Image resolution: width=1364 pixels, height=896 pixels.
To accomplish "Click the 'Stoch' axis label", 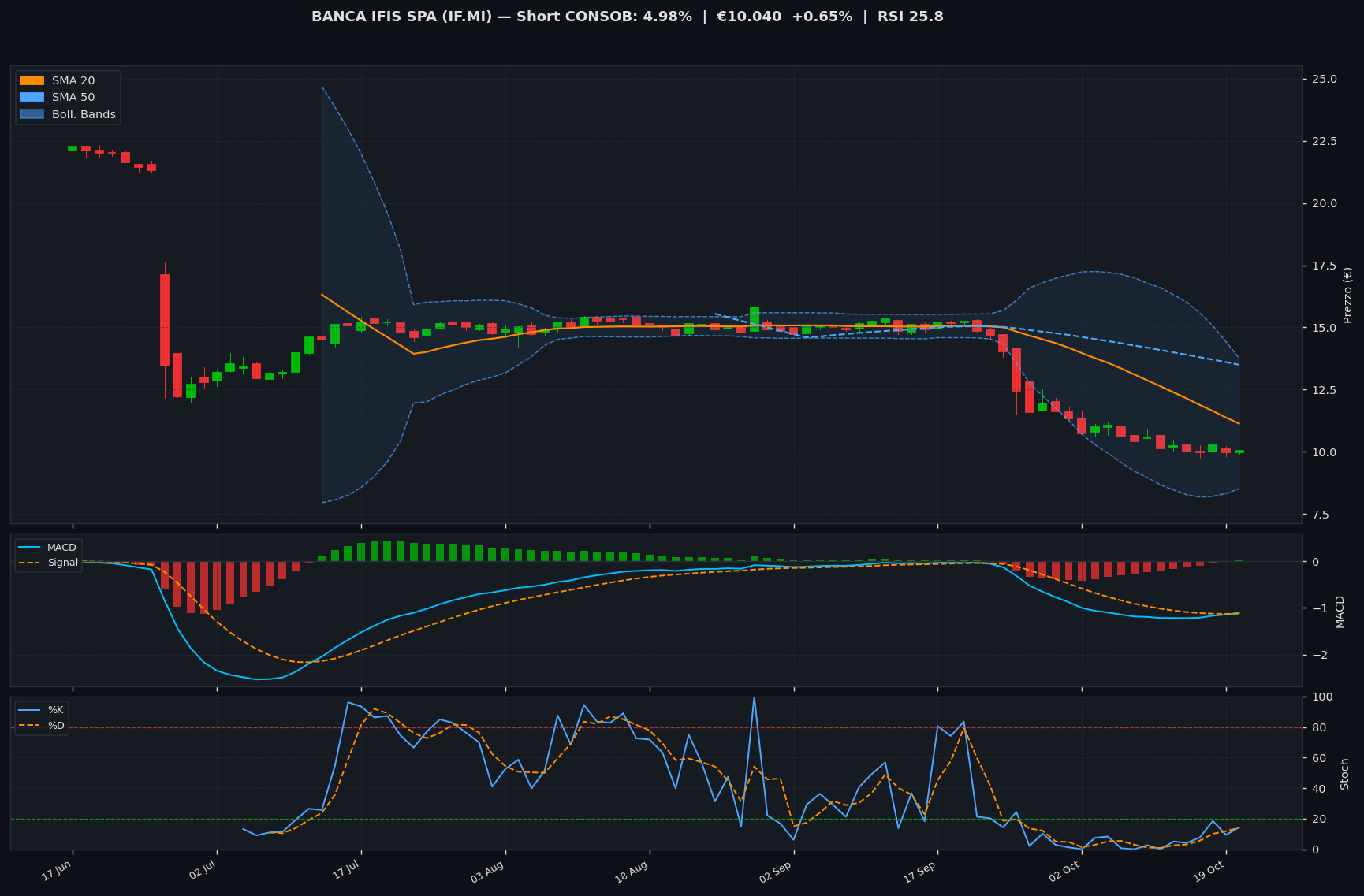I will [1345, 774].
